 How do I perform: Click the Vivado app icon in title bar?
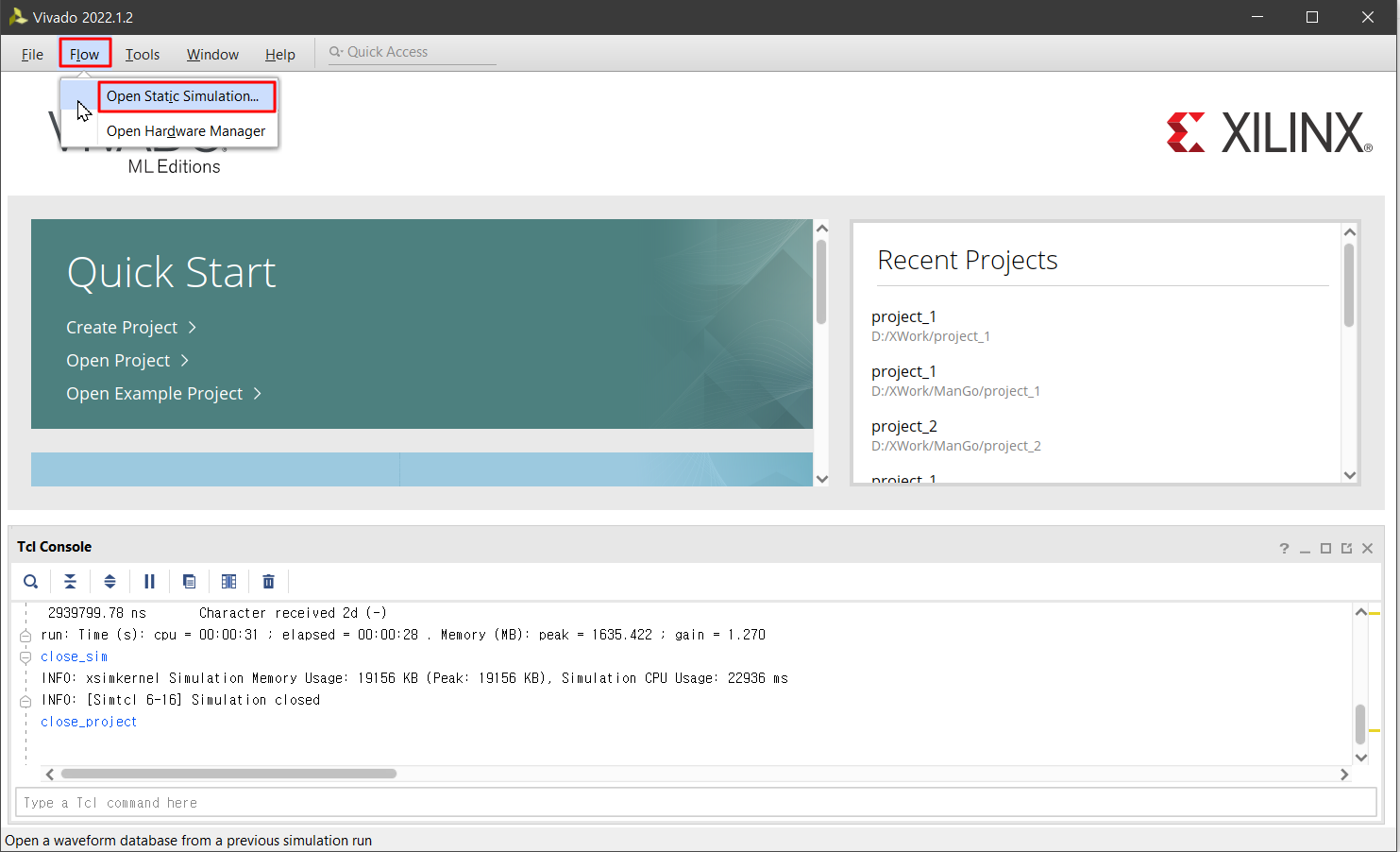pyautogui.click(x=18, y=17)
